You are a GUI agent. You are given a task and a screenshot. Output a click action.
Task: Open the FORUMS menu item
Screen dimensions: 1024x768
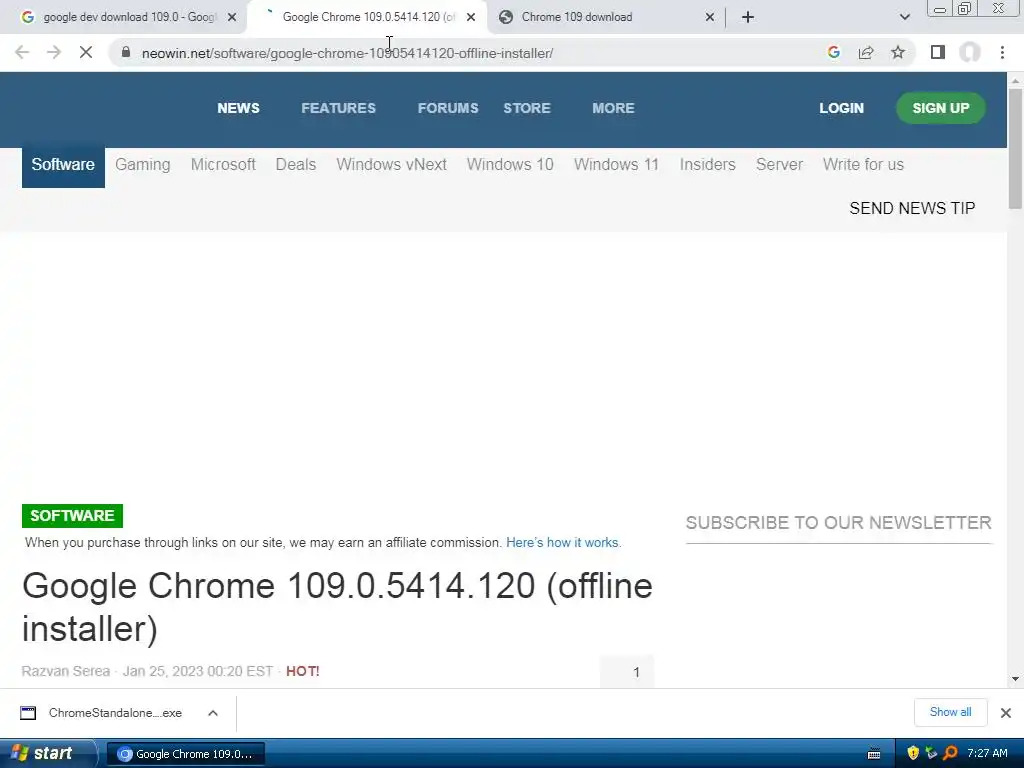448,108
